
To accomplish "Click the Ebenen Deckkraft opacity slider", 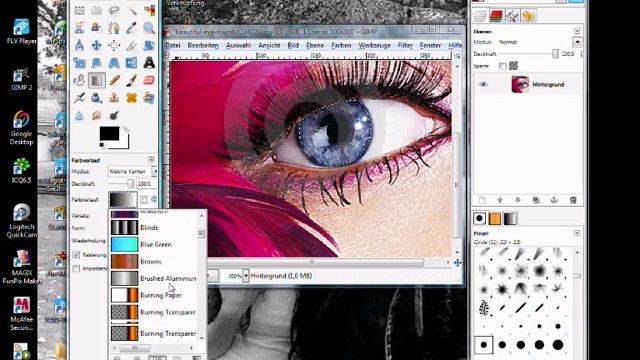I will point(528,54).
